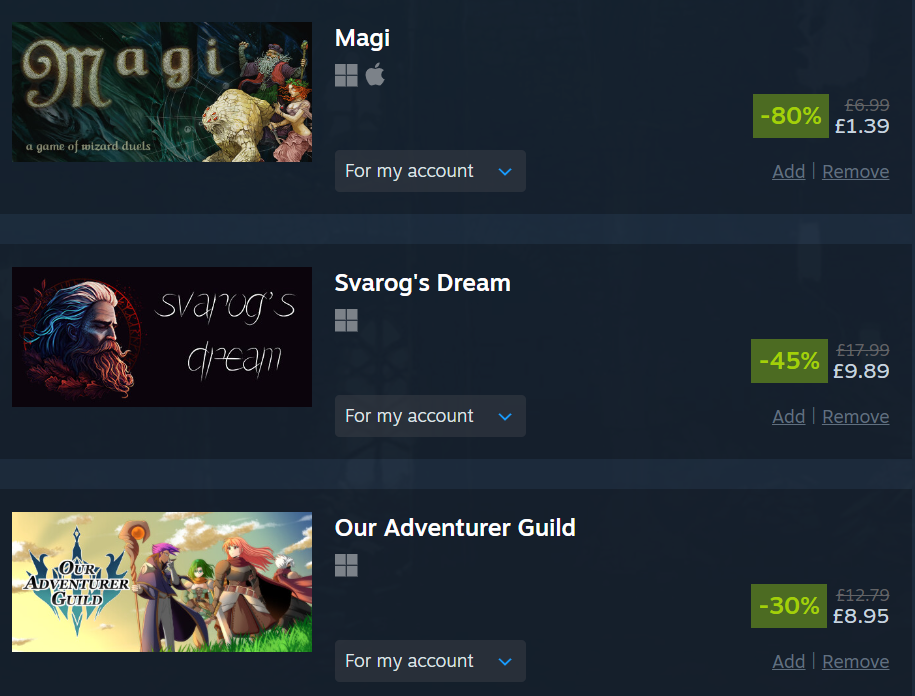Open the Svarog's Dream cover image

[162, 337]
